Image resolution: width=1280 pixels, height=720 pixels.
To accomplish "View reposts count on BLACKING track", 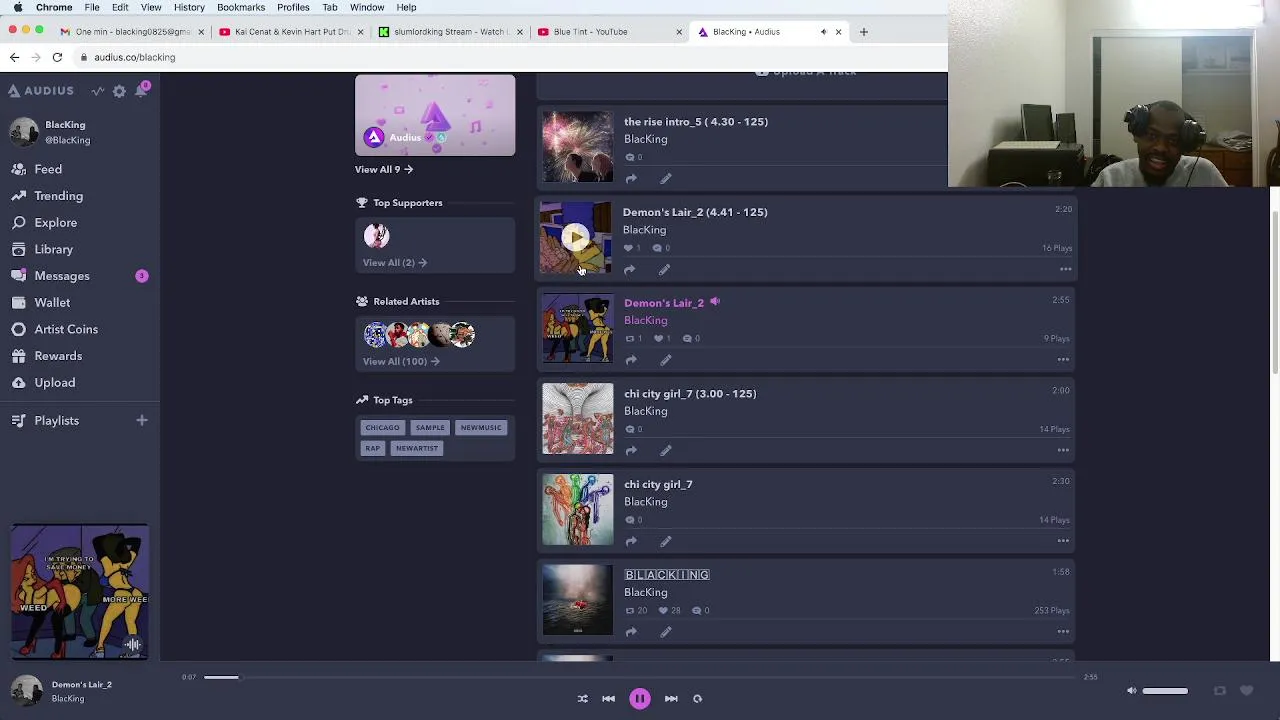I will (x=636, y=611).
